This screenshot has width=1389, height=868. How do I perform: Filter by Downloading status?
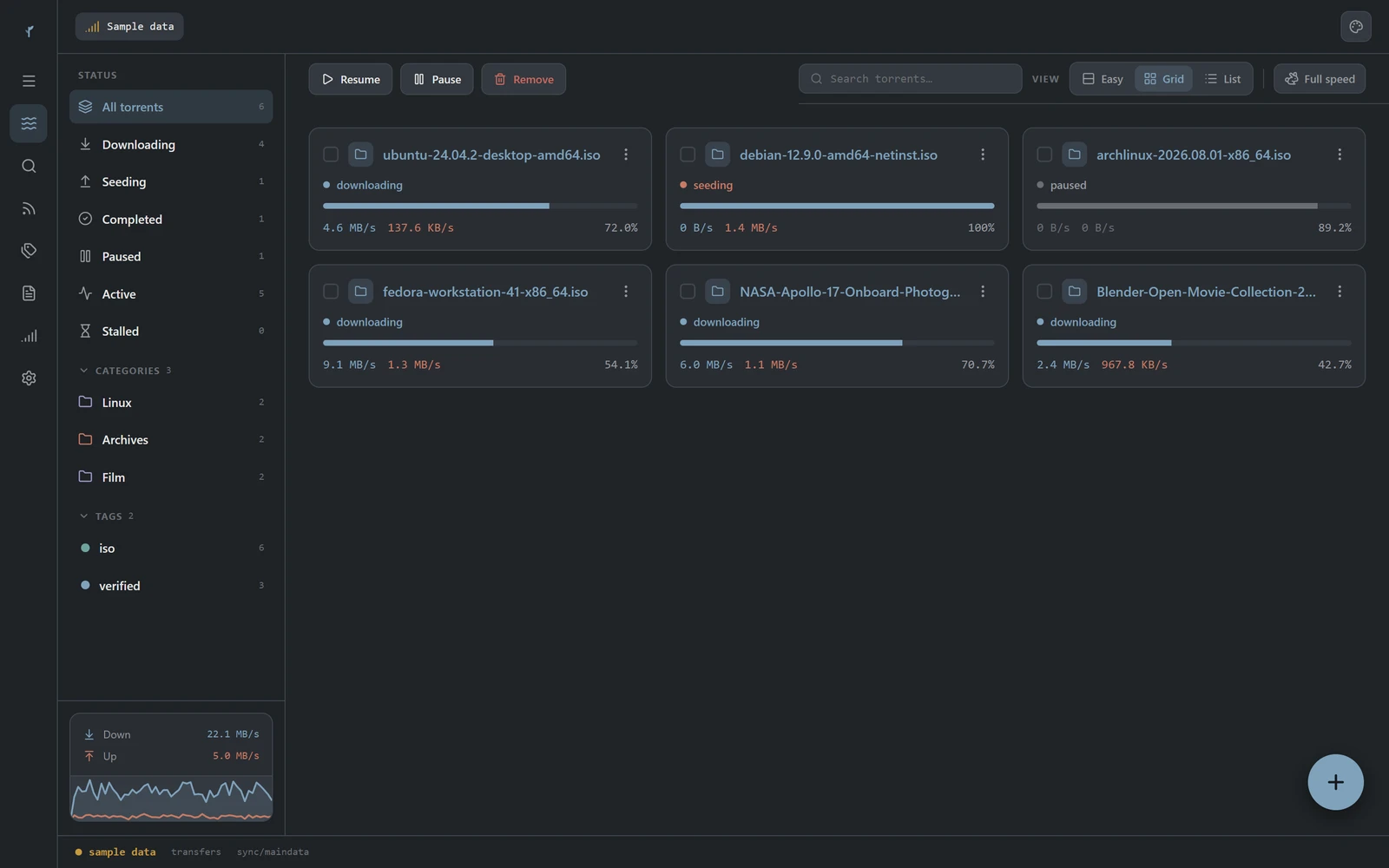point(171,144)
